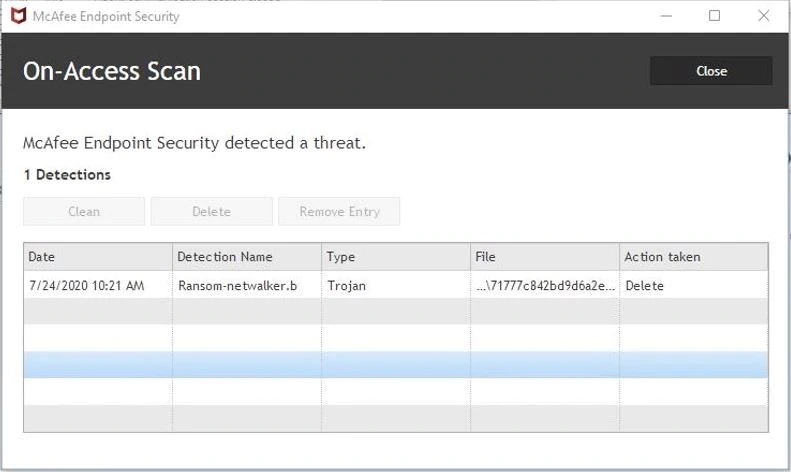Image resolution: width=791 pixels, height=472 pixels.
Task: Click the McAfee shield logo icon
Action: pos(19,16)
